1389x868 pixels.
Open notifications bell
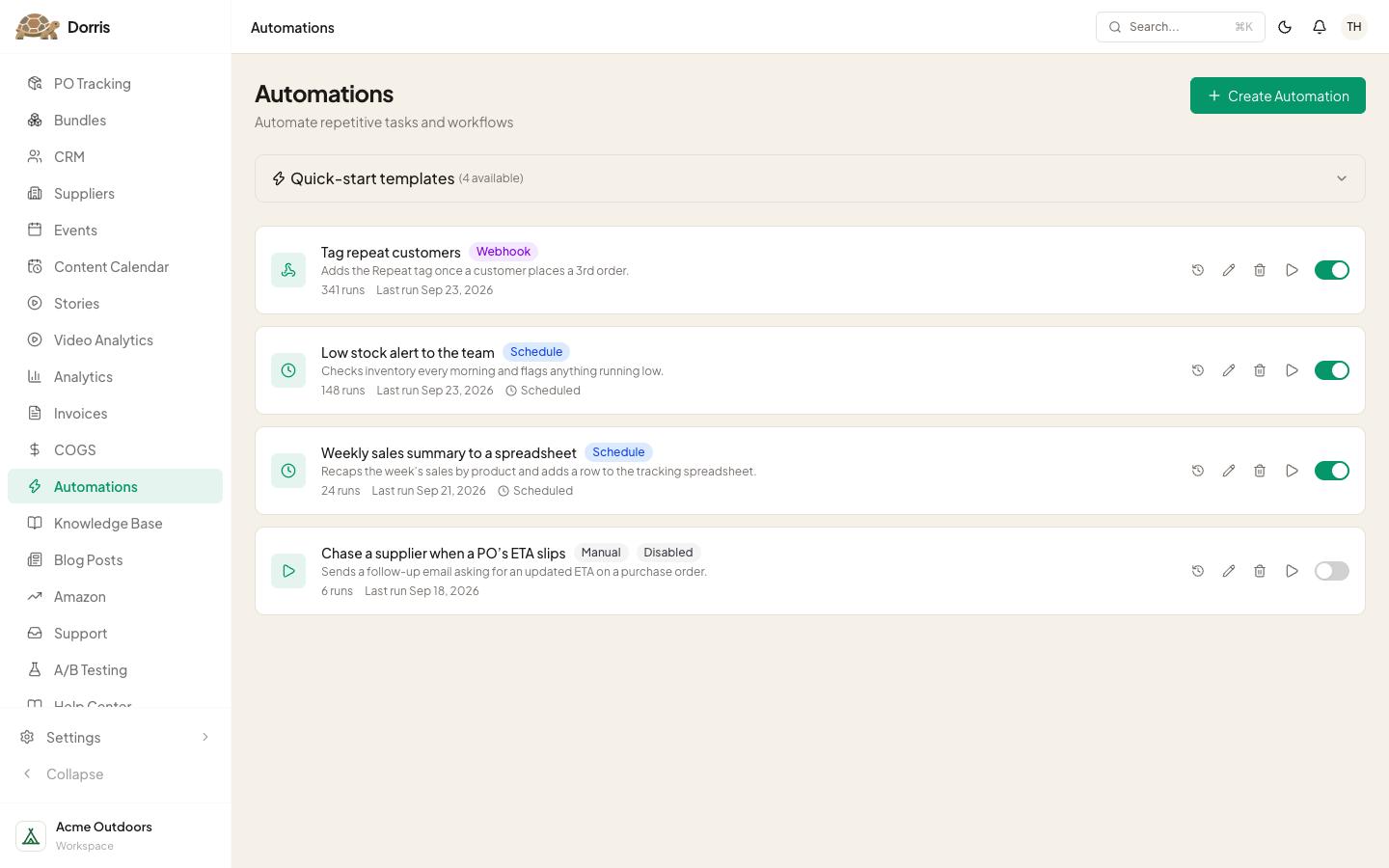(1320, 27)
